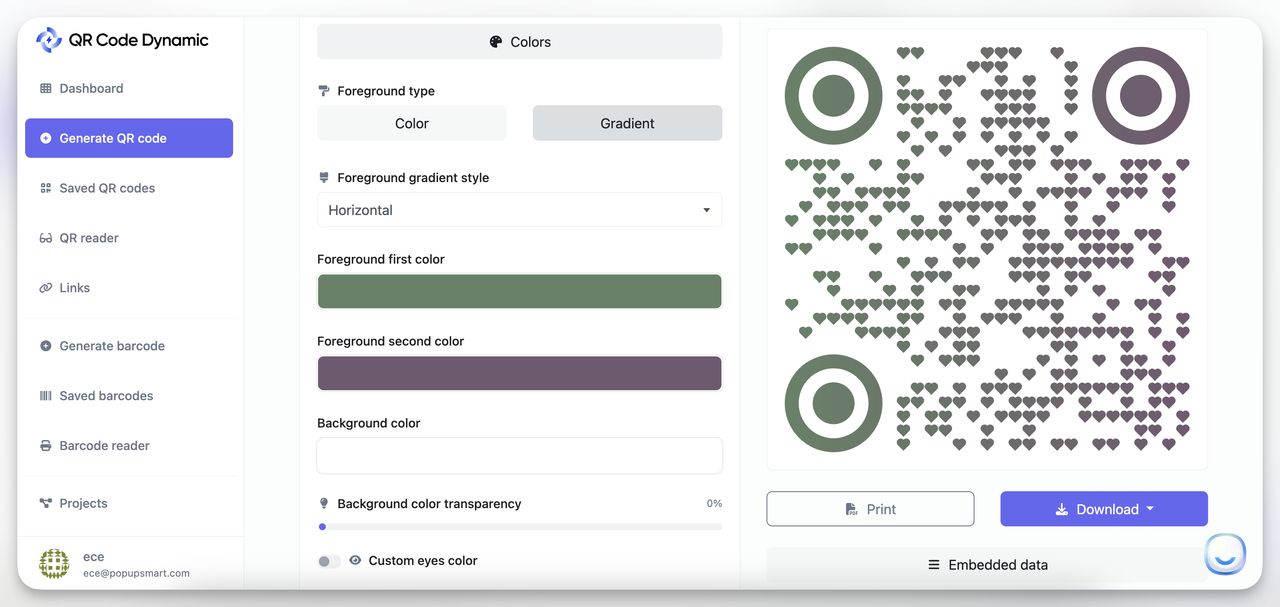Viewport: 1280px width, 607px height.
Task: Click the PDF icon on Print button
Action: tap(852, 509)
